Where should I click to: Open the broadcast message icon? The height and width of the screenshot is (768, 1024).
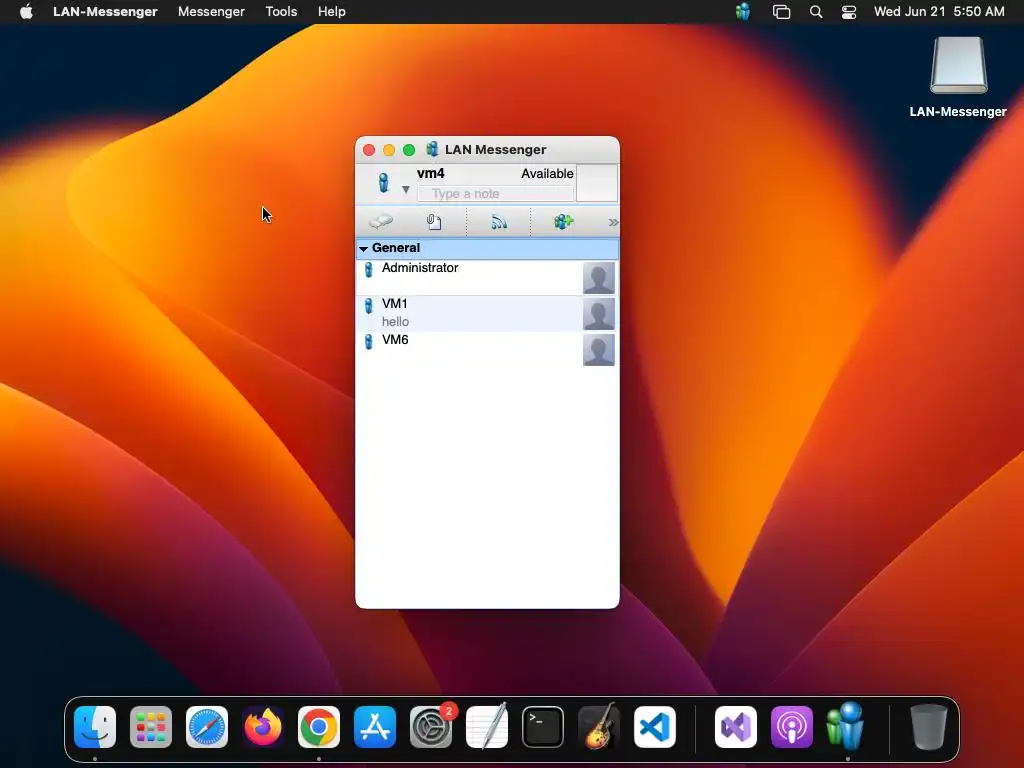(499, 222)
